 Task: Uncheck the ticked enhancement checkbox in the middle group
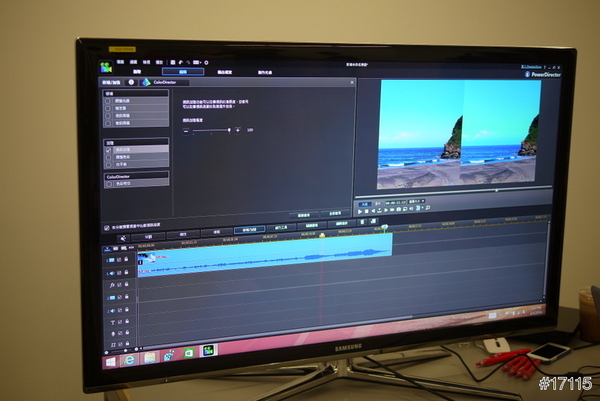(x=108, y=150)
